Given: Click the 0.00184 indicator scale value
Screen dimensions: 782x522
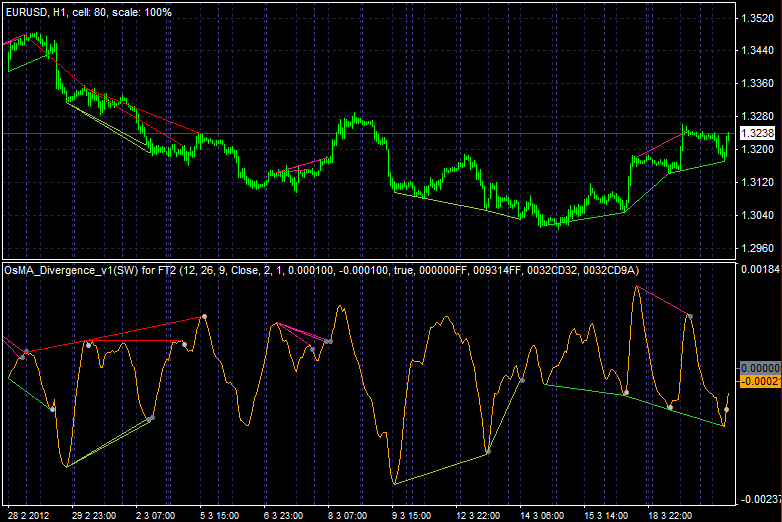Looking at the screenshot, I should point(760,269).
